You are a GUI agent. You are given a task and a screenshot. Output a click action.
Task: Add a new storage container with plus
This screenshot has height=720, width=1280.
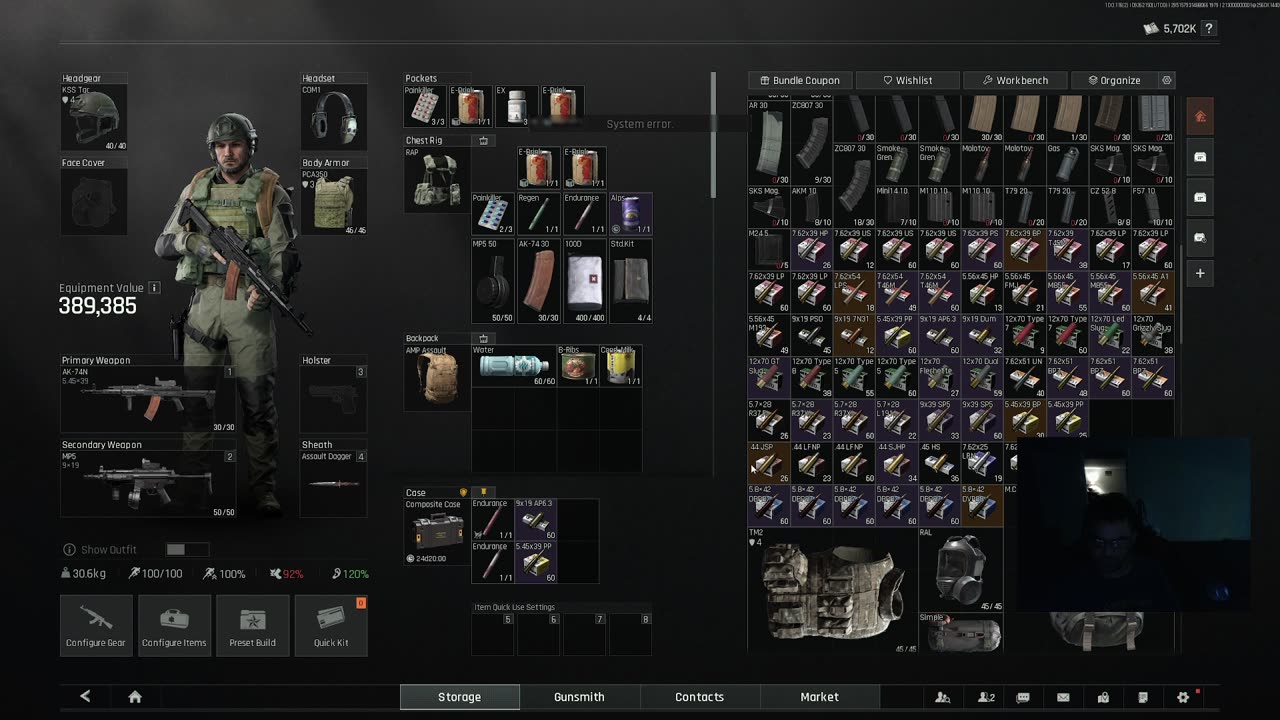[x=1200, y=273]
